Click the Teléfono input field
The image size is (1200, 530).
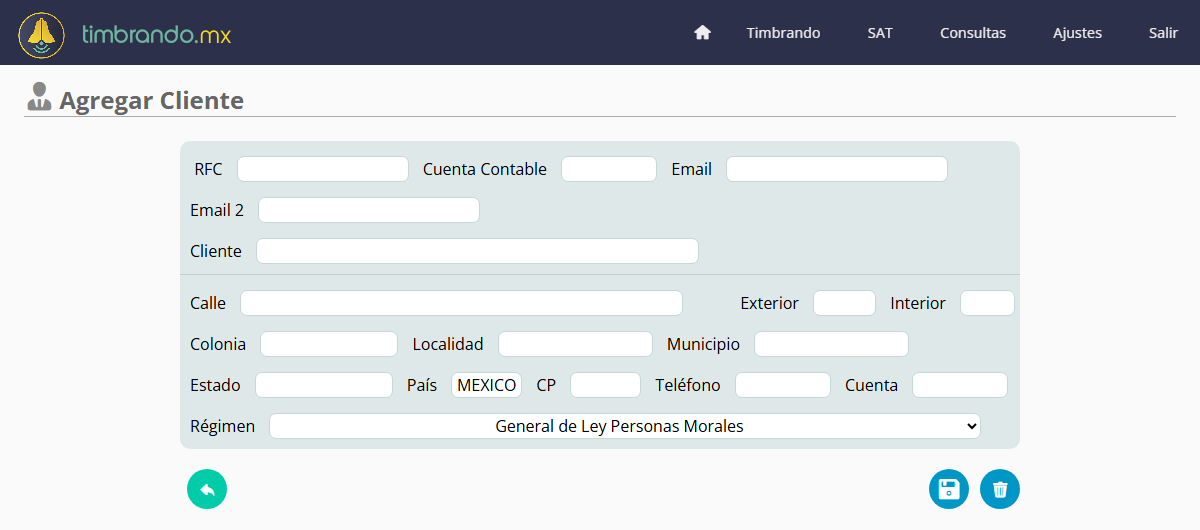coord(783,385)
